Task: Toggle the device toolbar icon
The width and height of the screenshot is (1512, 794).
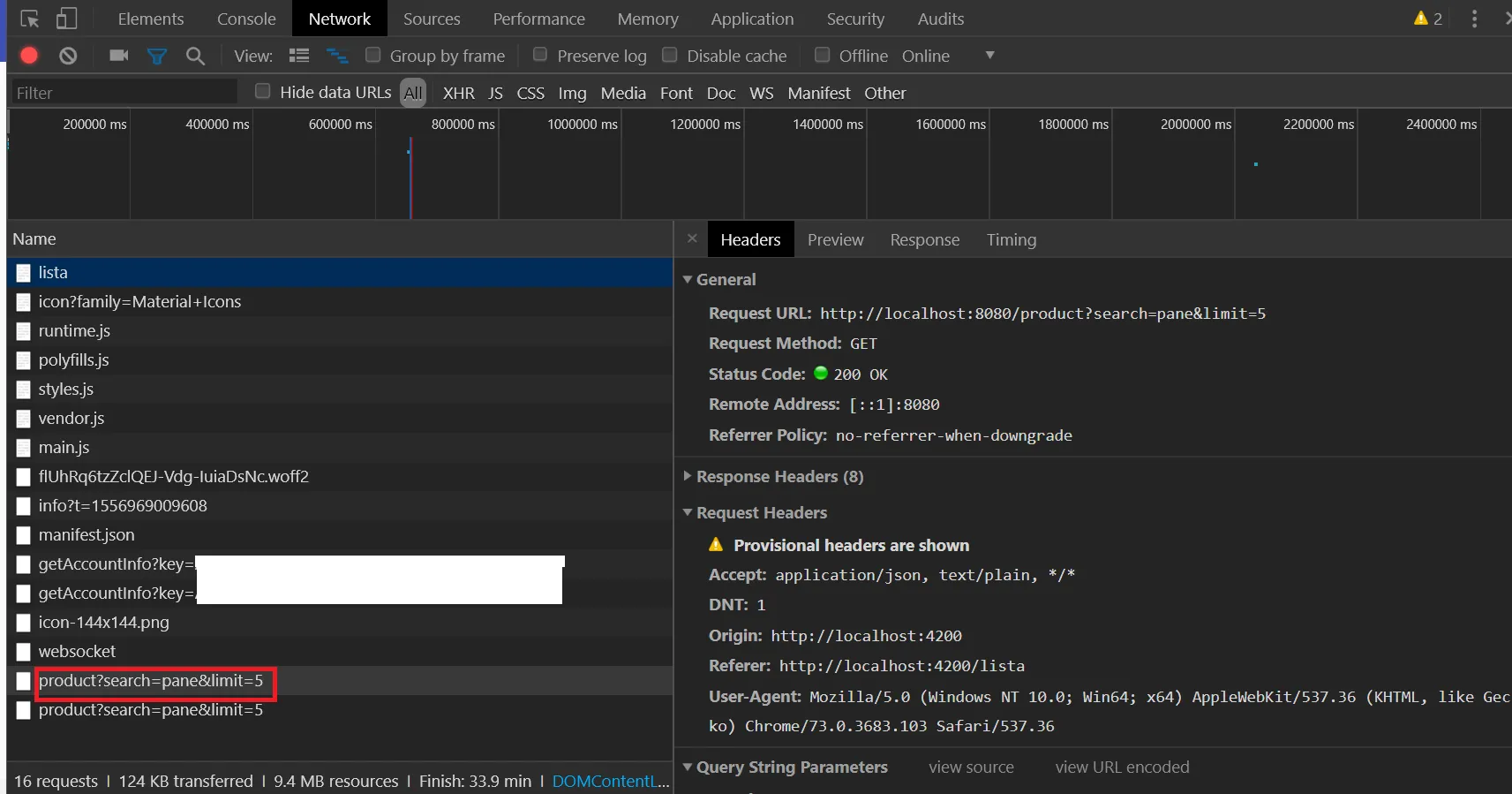Action: 66,19
